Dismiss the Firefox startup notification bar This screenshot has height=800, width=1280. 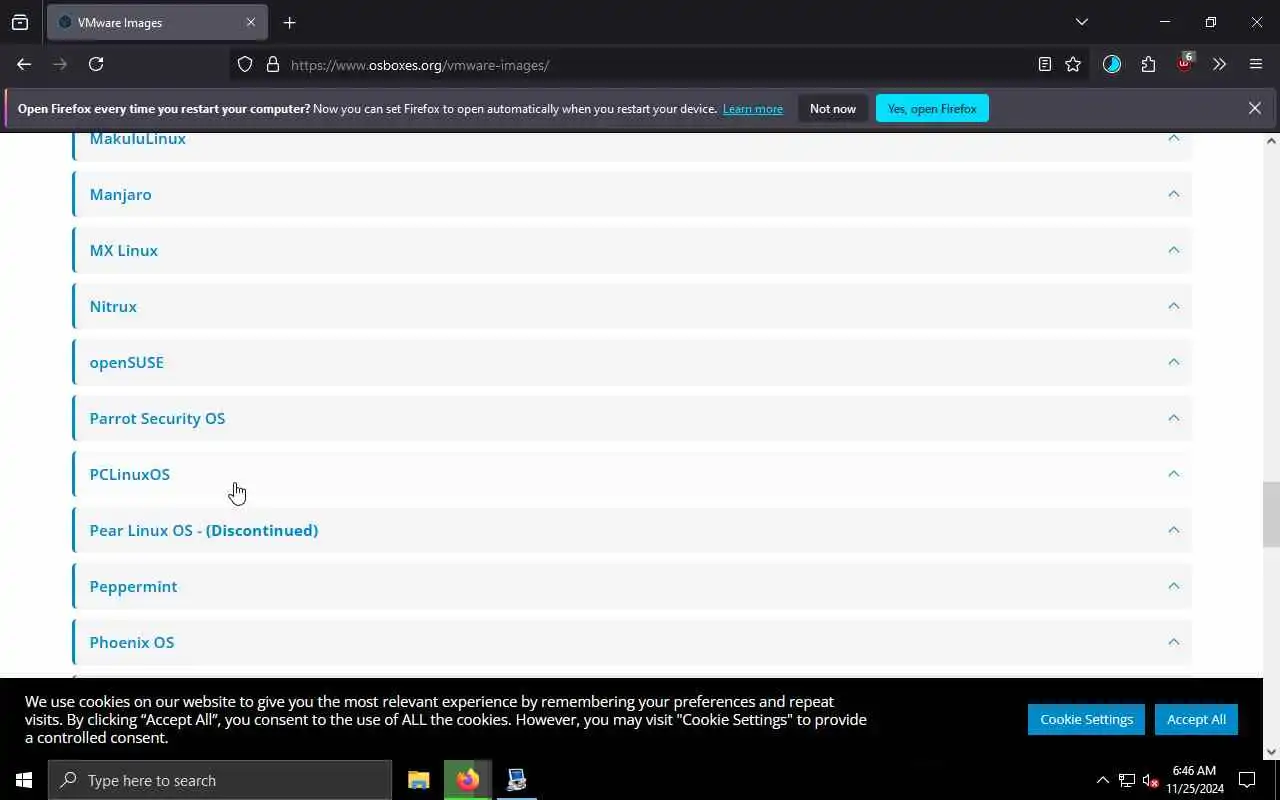point(1254,108)
